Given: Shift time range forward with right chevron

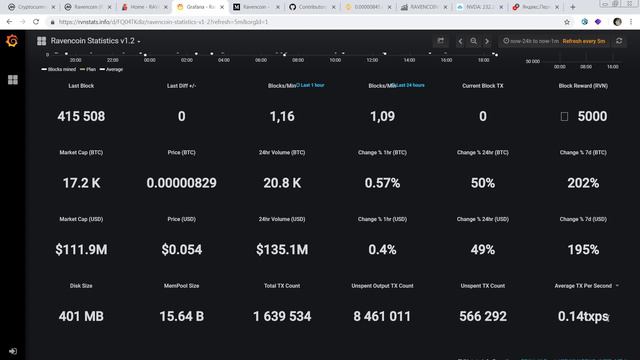Looking at the screenshot, I should (x=487, y=41).
